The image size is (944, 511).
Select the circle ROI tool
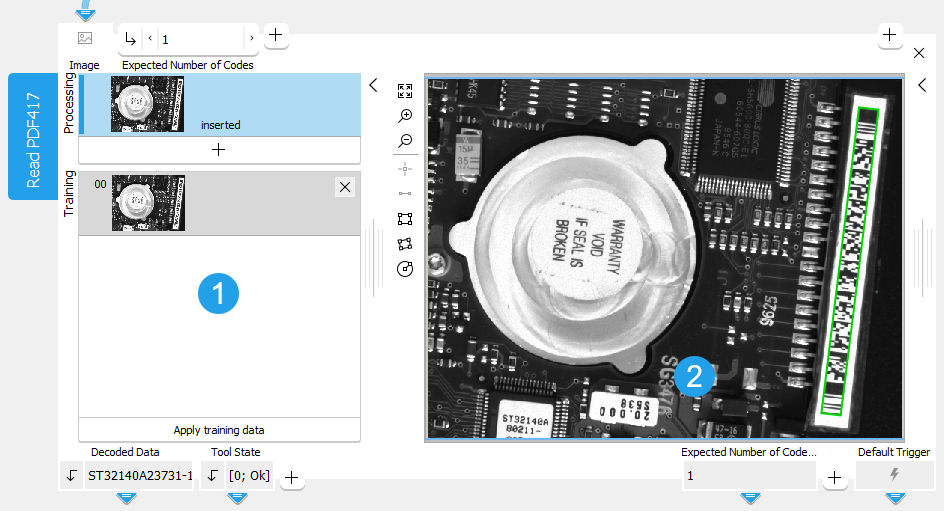pyautogui.click(x=405, y=269)
